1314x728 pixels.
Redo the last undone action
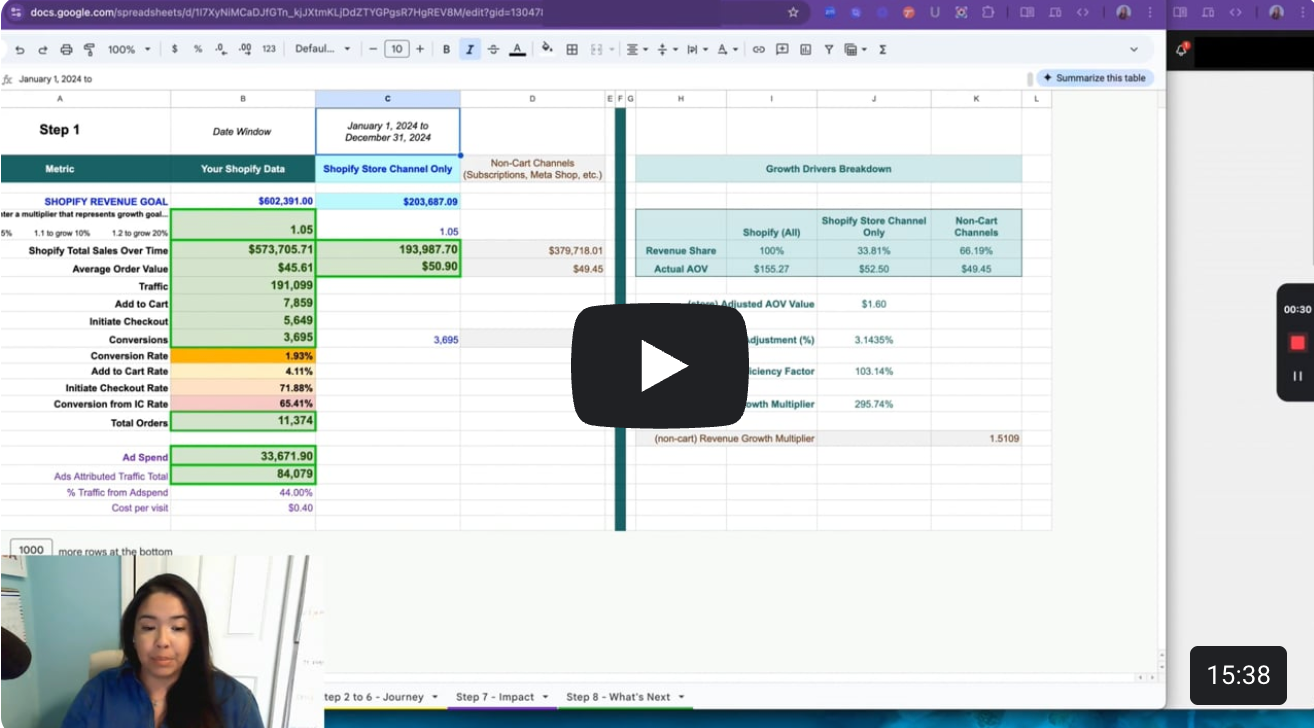point(43,49)
